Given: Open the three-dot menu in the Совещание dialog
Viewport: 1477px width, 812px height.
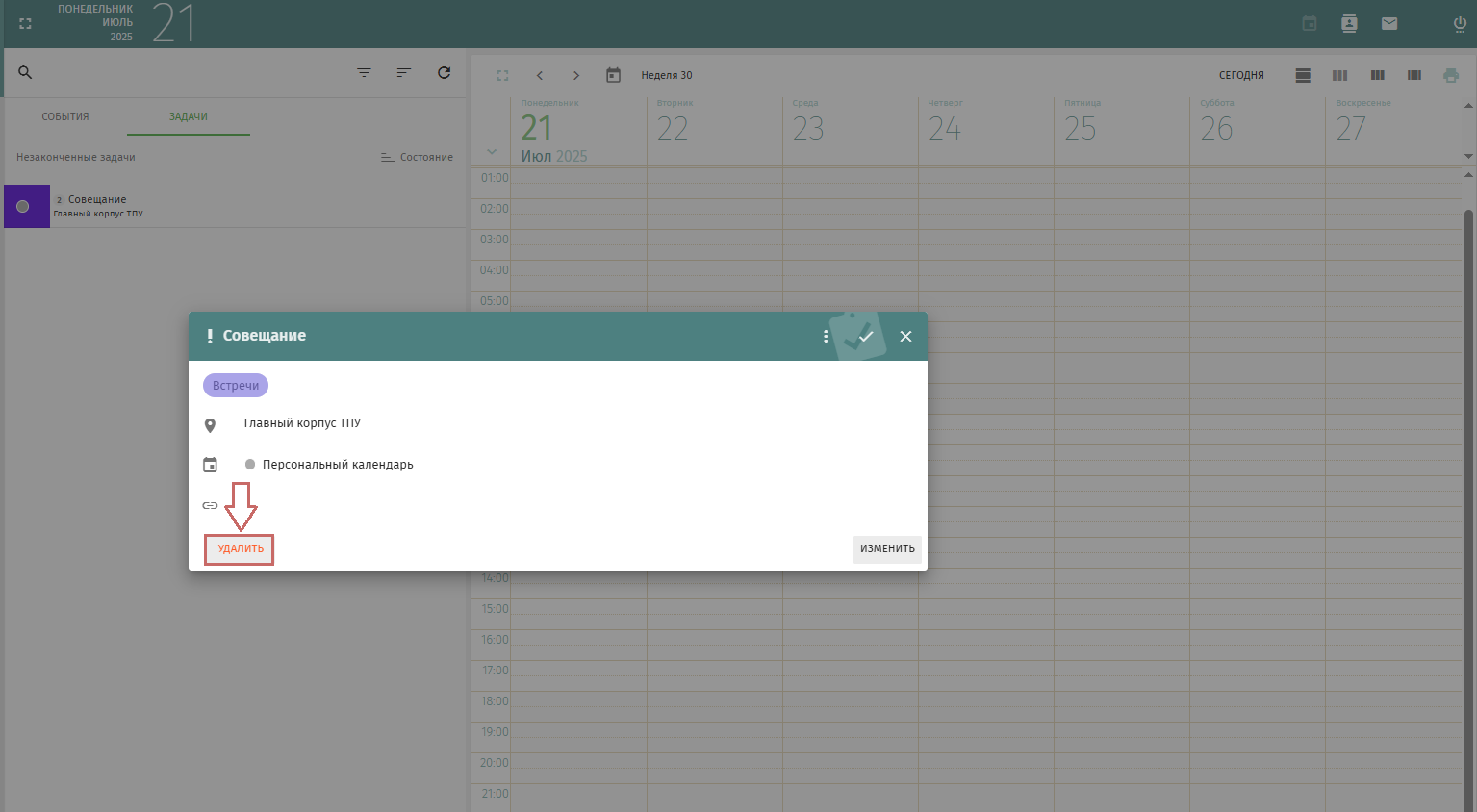Looking at the screenshot, I should (x=826, y=336).
